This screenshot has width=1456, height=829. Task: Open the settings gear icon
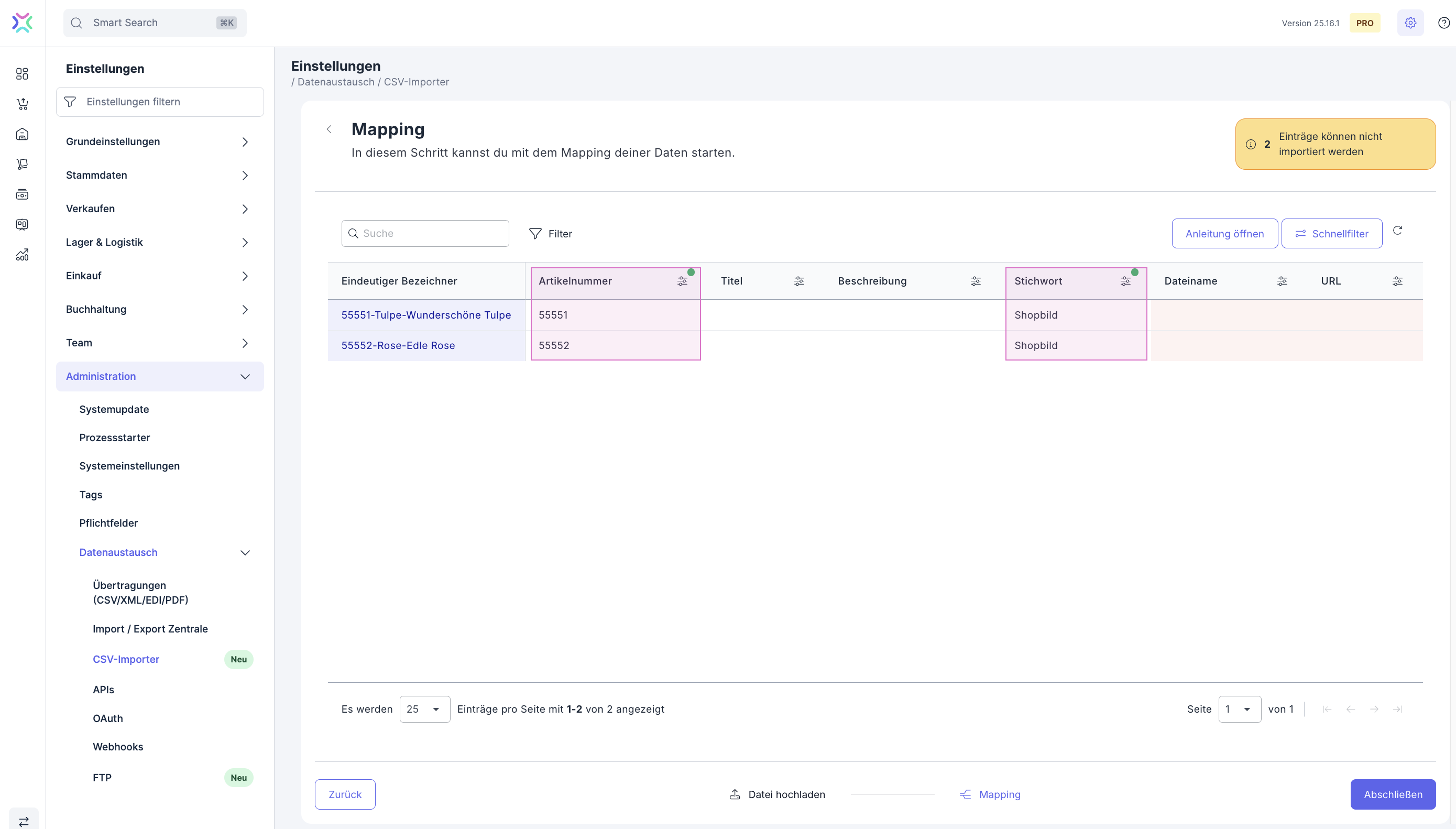tap(1410, 23)
